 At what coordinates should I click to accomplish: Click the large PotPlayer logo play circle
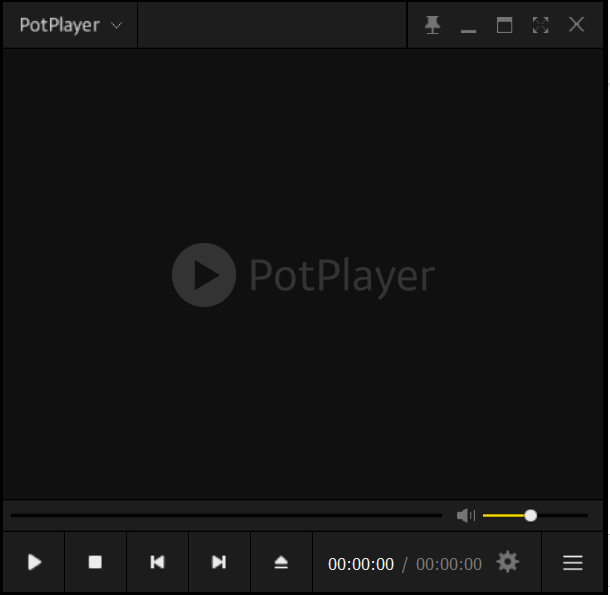[x=204, y=275]
